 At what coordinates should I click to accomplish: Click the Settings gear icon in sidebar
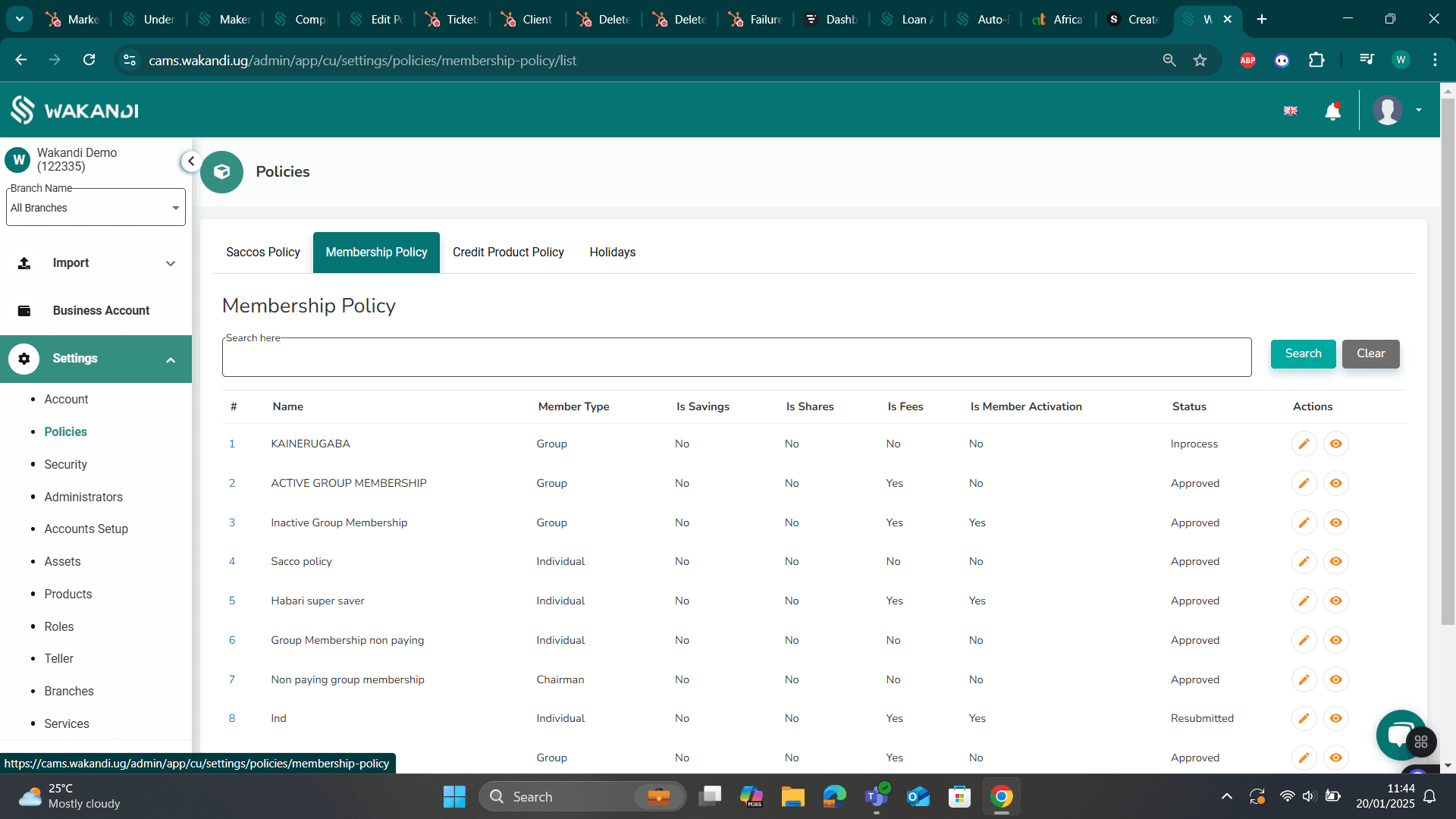click(24, 359)
